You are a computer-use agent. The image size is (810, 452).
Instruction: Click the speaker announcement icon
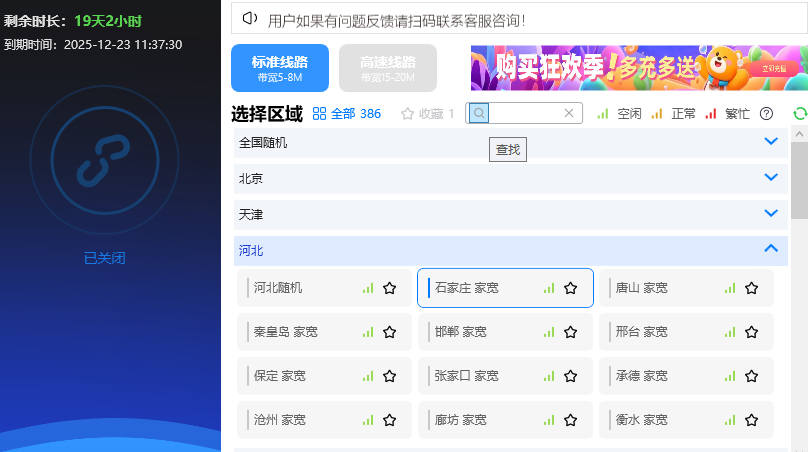[250, 19]
